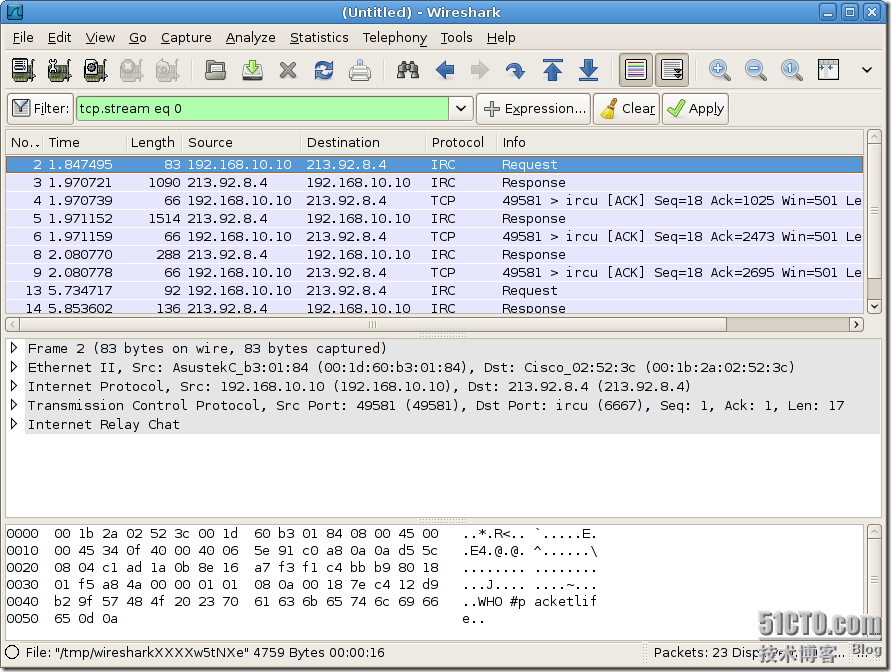891x672 pixels.
Task: Toggle colorize packet list button
Action: [x=635, y=70]
